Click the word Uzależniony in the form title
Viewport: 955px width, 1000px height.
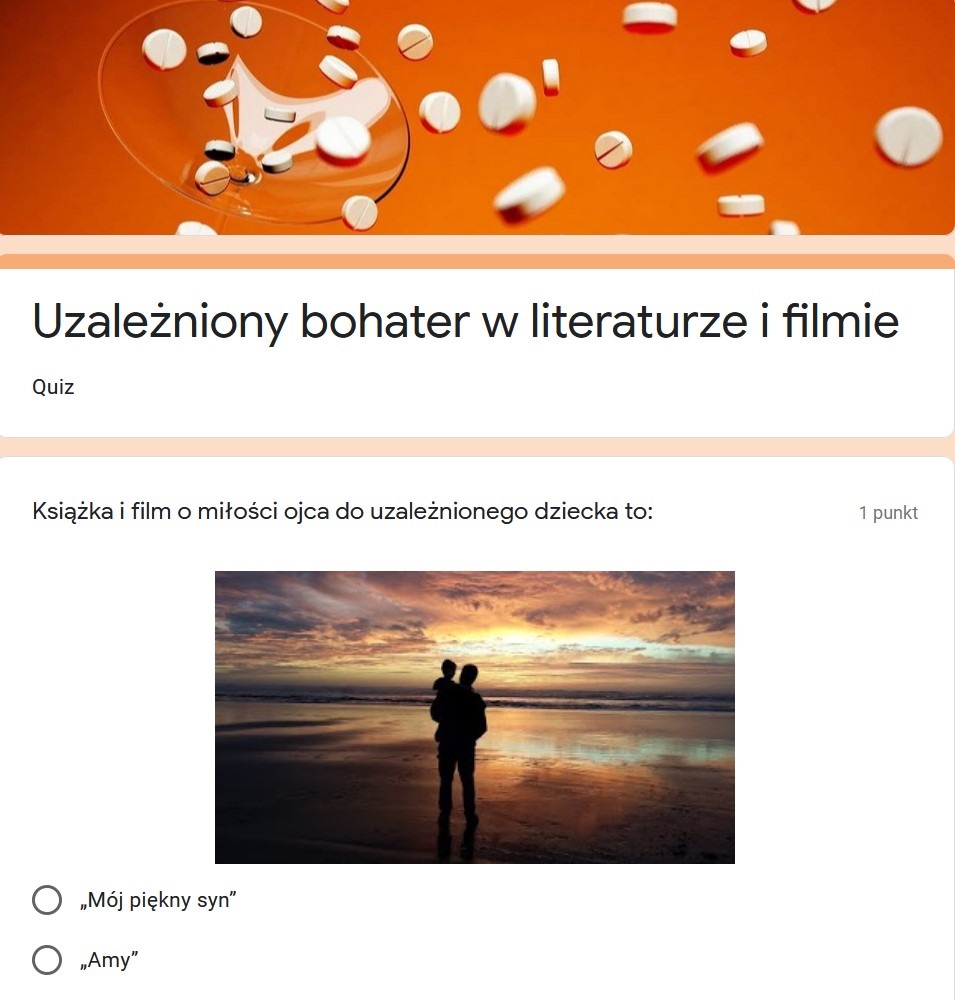(159, 321)
